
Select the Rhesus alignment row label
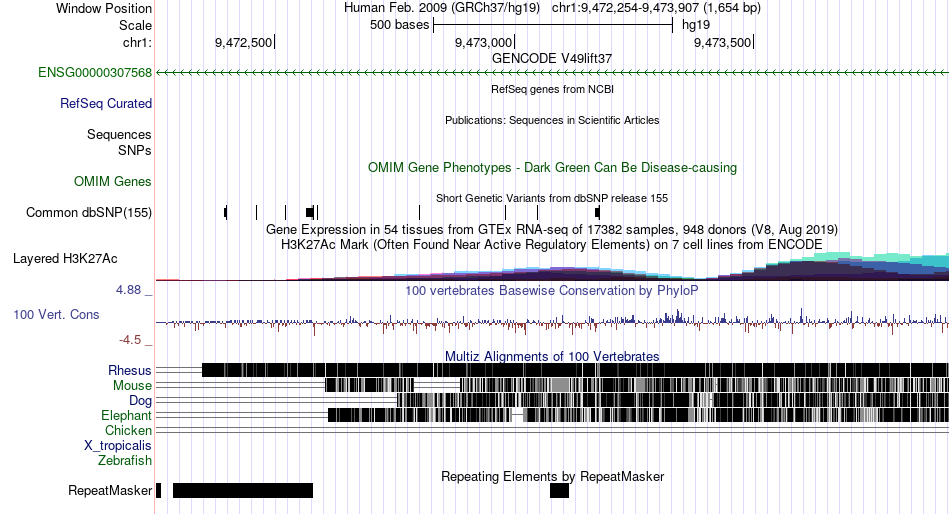tap(130, 370)
